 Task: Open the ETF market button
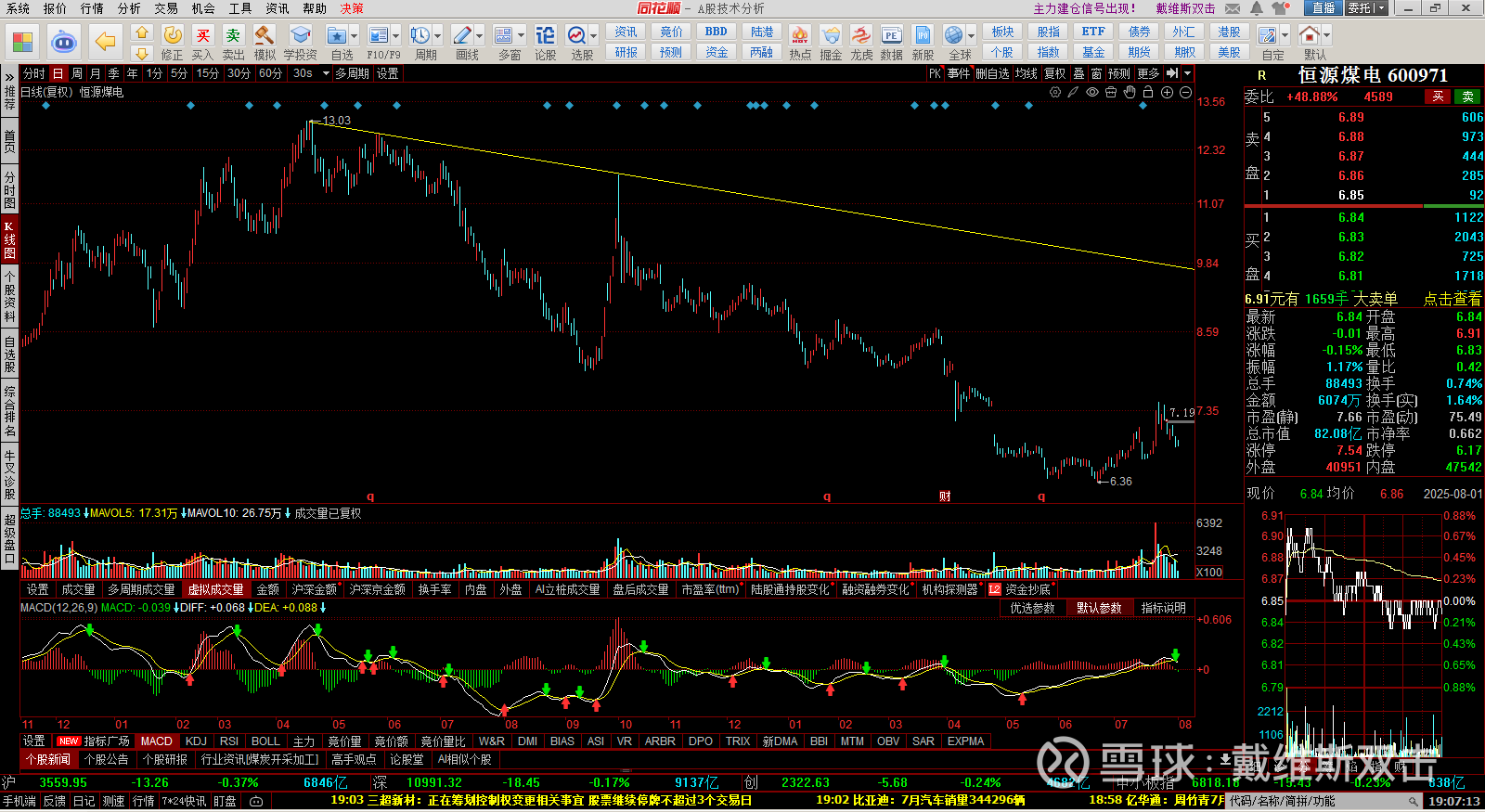point(1092,32)
